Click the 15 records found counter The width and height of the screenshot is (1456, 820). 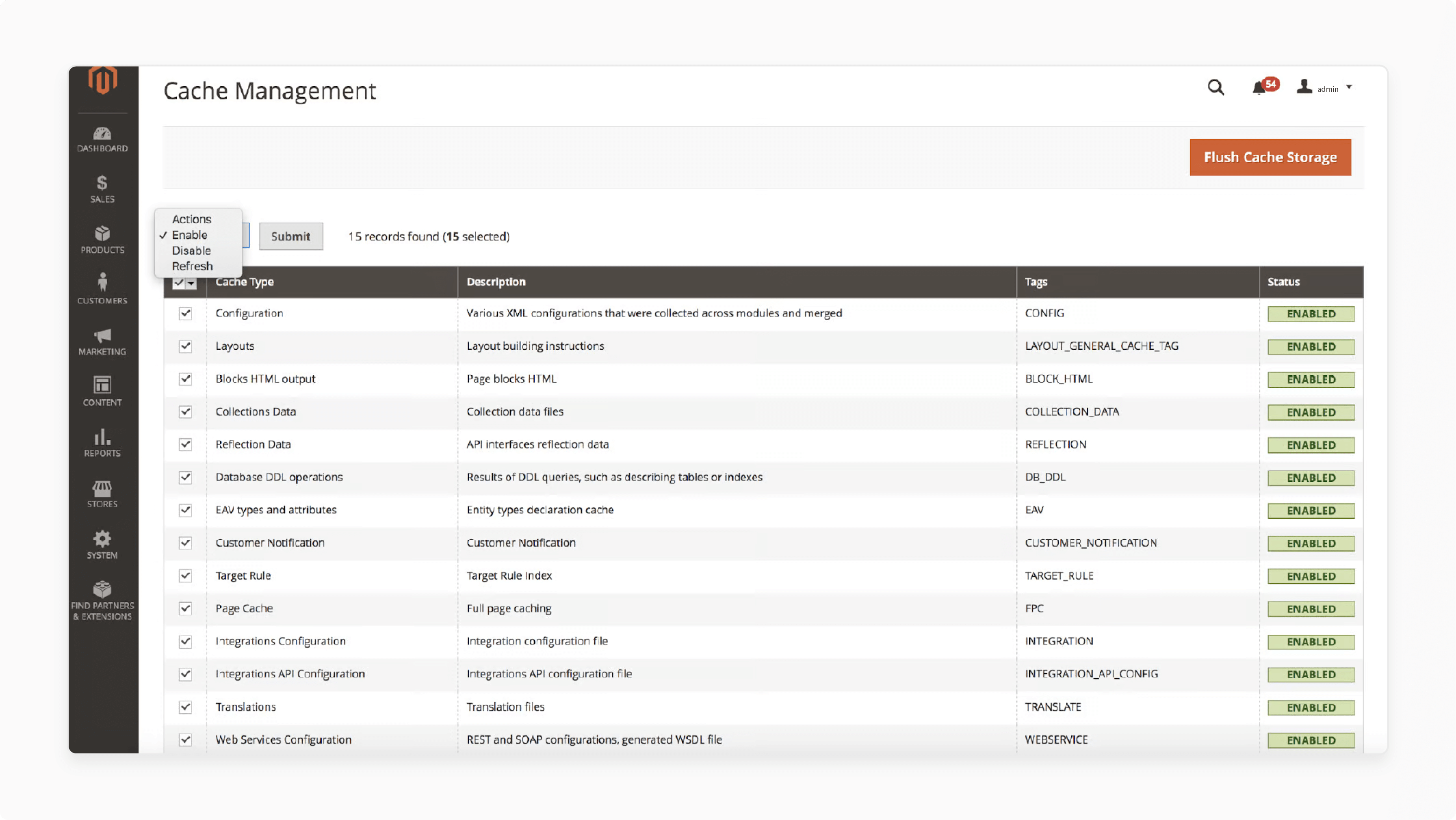click(x=429, y=236)
